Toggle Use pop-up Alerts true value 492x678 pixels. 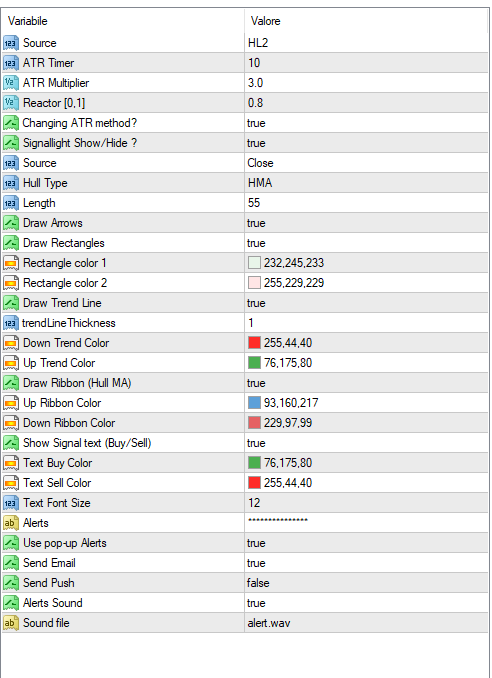[x=256, y=543]
